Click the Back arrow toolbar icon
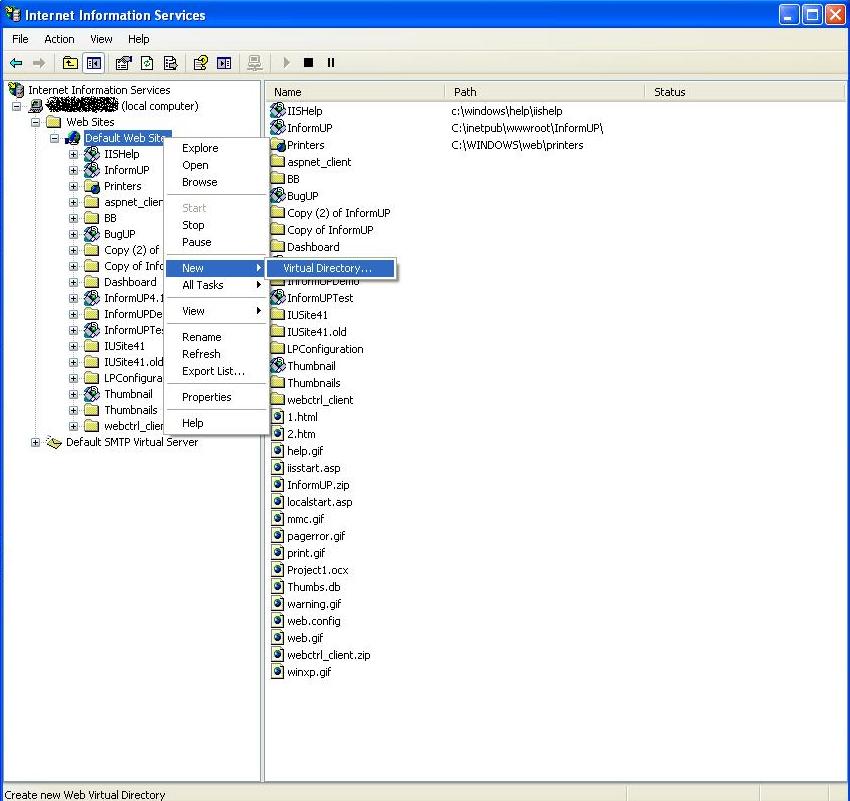Viewport: 850px width, 801px height. coord(16,63)
